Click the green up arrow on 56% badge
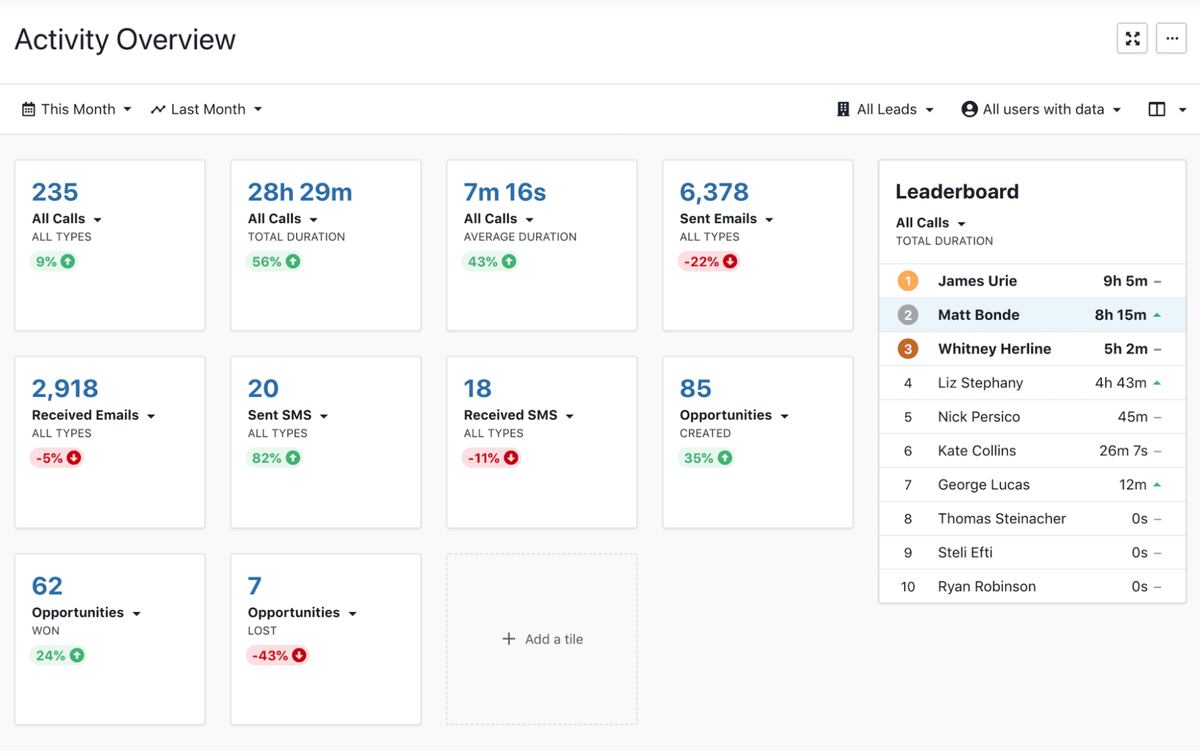1200x753 pixels. click(x=293, y=262)
